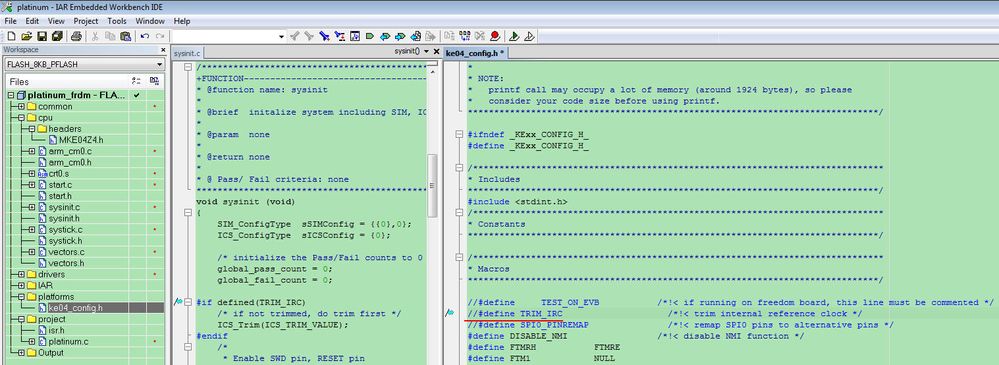Jump to next bookmark icon
The image size is (999, 365).
pyautogui.click(x=400, y=36)
